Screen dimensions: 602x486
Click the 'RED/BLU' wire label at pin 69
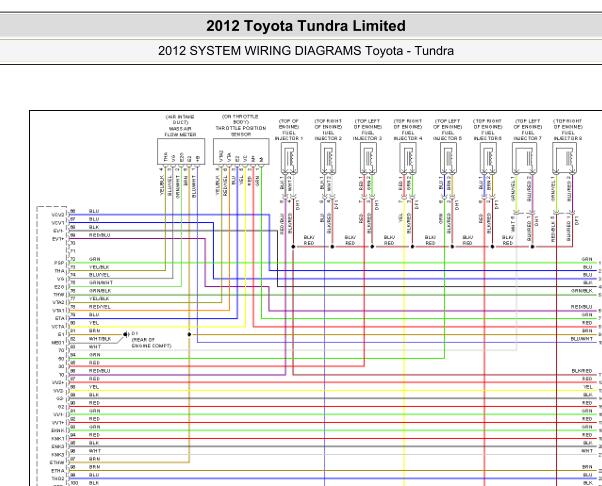click(x=99, y=235)
